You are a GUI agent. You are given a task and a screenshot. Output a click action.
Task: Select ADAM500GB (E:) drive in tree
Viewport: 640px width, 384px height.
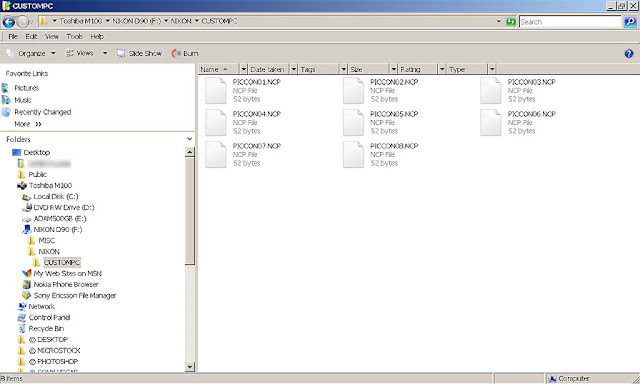[x=60, y=218]
